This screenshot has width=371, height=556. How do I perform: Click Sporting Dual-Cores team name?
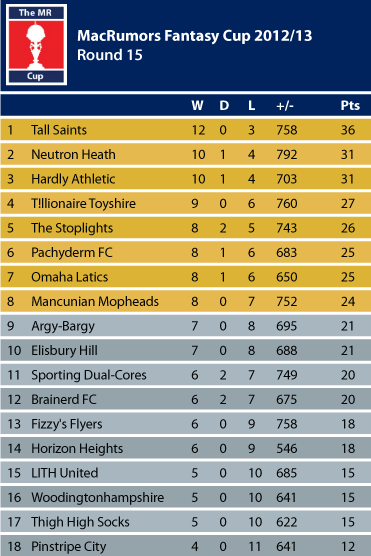click(89, 375)
